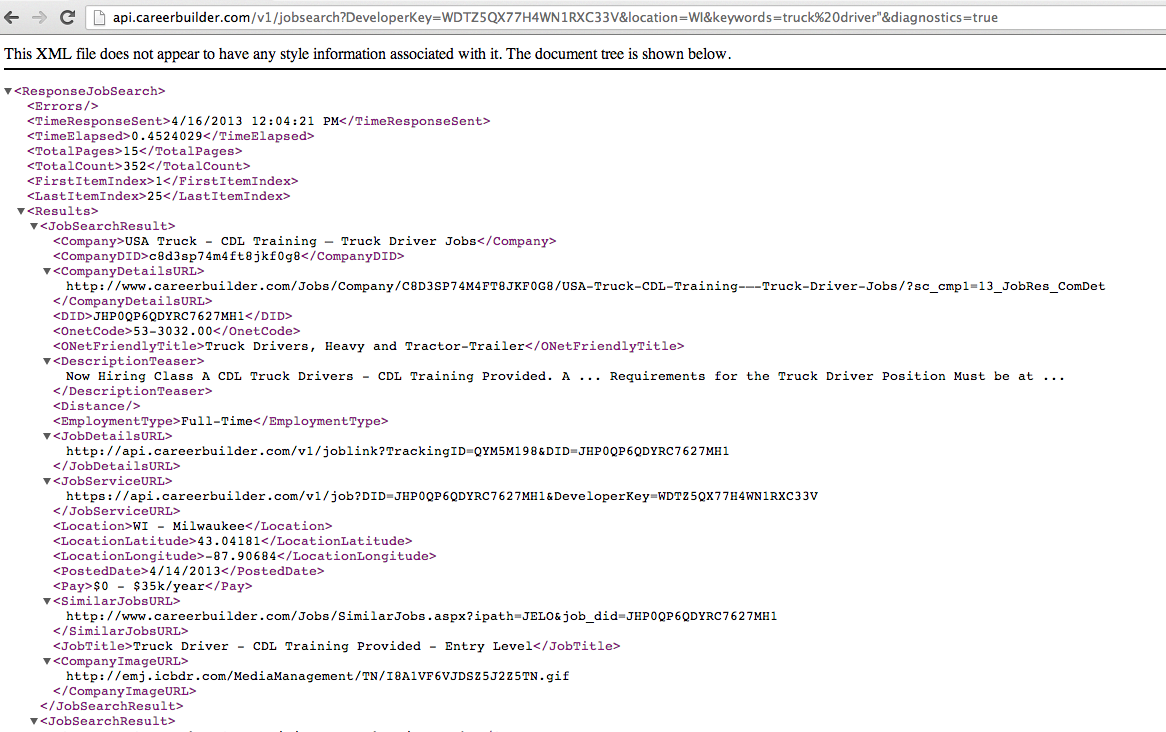Click ONetFriendlyTitle Truck Drivers, Heavy and Tractor-Trailer

click(x=364, y=346)
